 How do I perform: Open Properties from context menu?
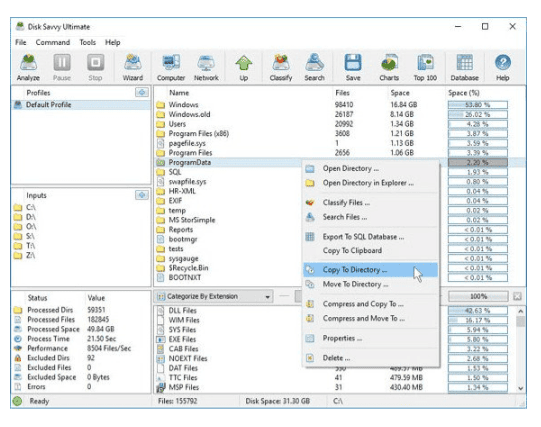click(x=371, y=338)
